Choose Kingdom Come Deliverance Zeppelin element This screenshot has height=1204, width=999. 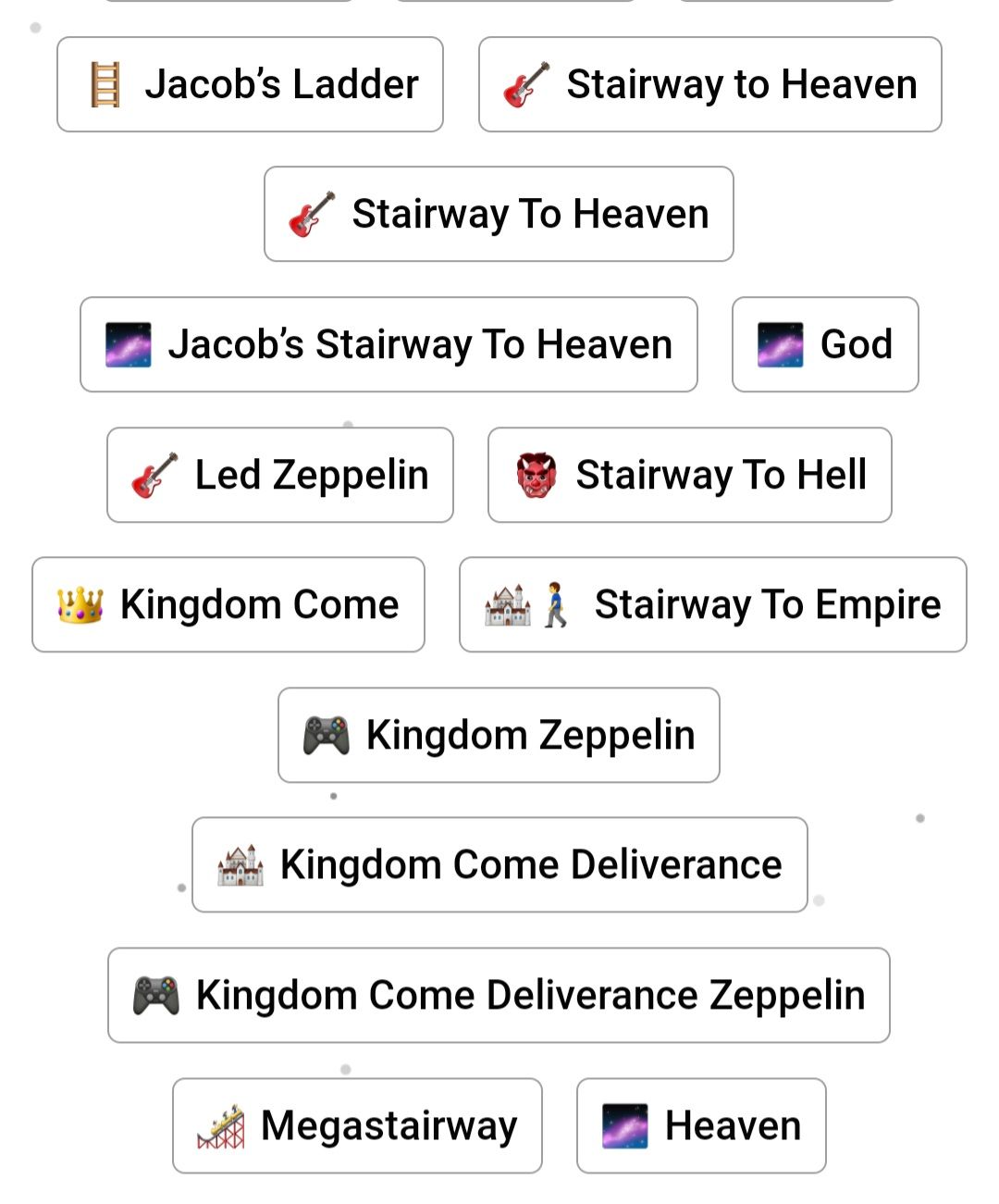click(x=530, y=996)
